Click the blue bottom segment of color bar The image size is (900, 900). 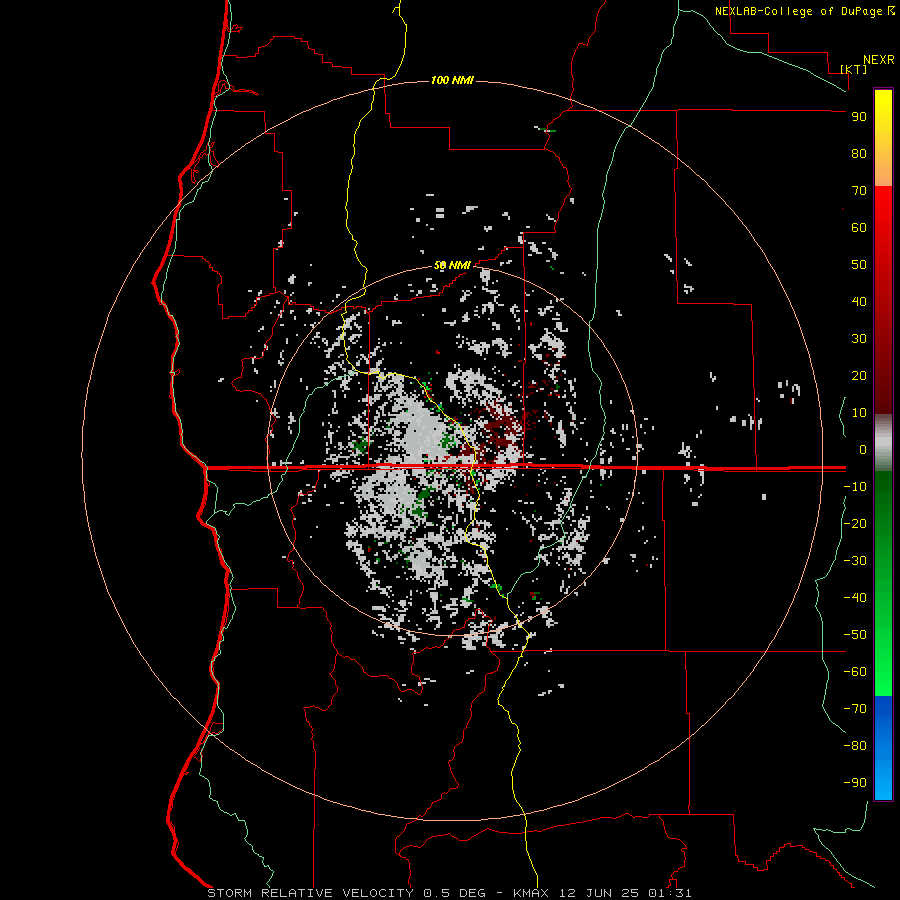pyautogui.click(x=883, y=748)
